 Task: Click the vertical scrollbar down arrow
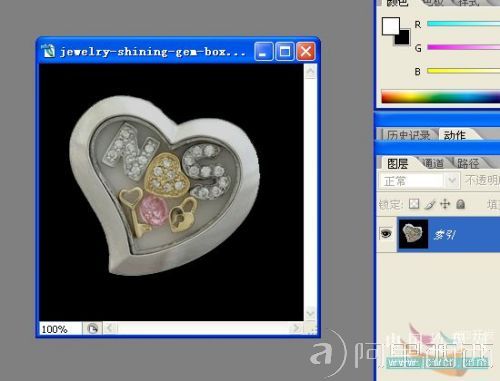point(310,313)
